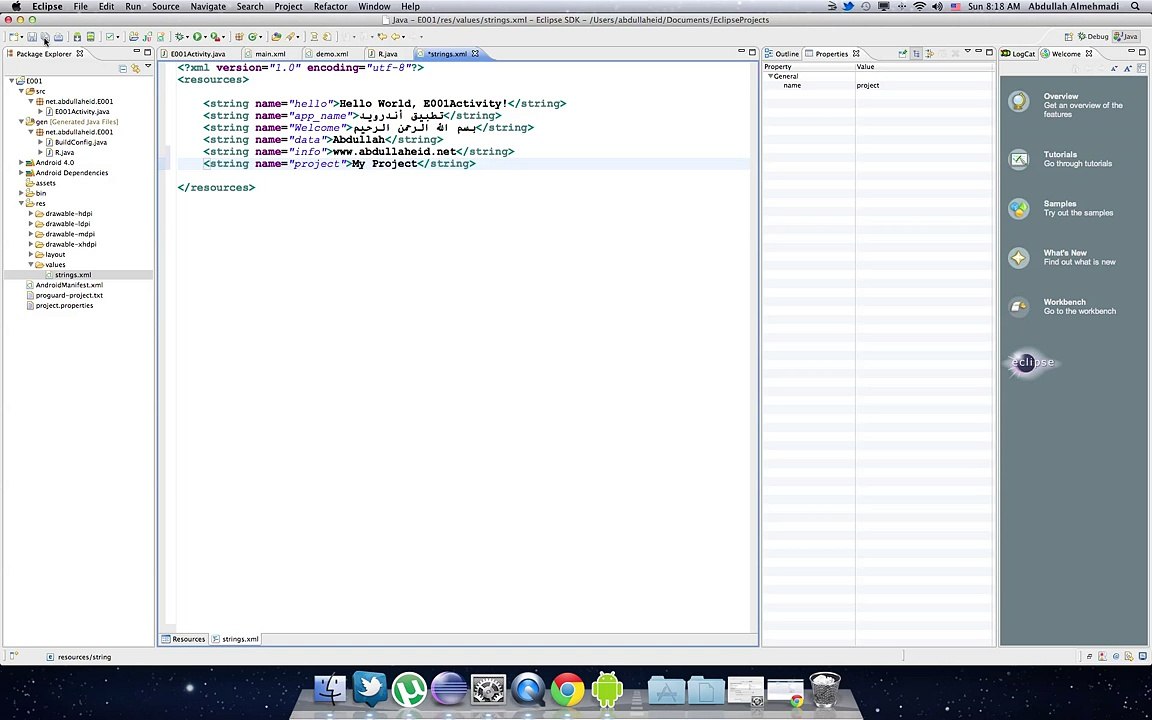Click the 'project' value cell in Properties
Screen dimensions: 1152x720
click(924, 85)
